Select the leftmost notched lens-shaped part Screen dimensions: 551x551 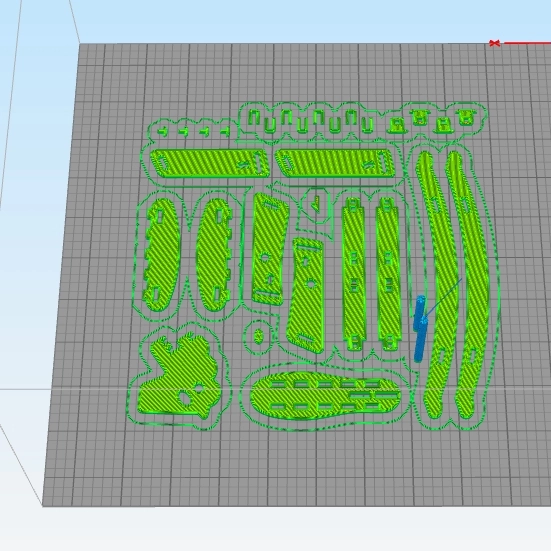pyautogui.click(x=161, y=255)
